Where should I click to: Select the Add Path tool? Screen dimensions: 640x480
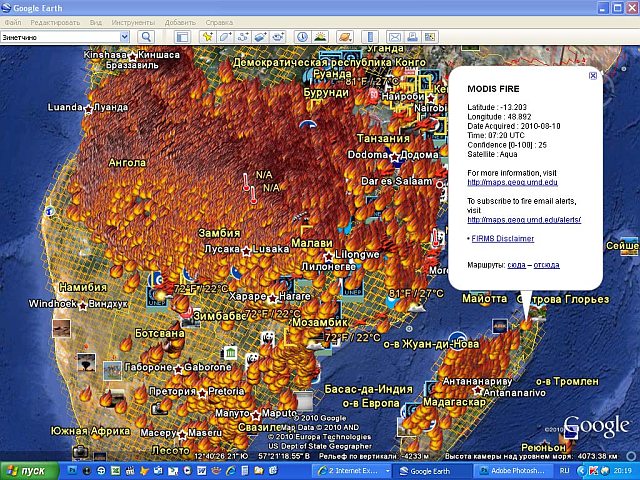tap(243, 37)
